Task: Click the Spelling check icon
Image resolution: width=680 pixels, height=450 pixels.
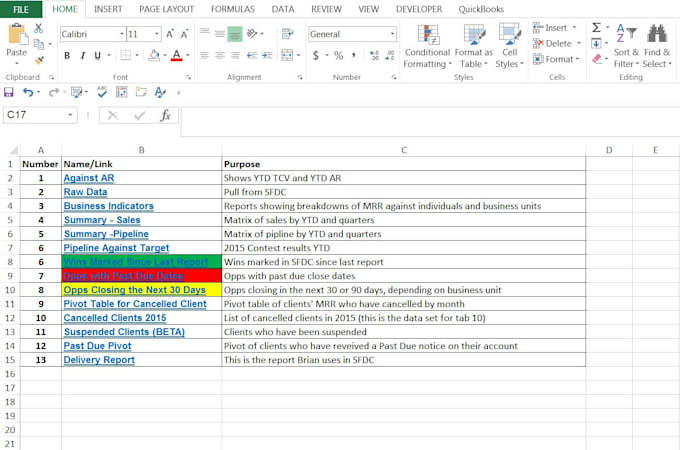Action: [102, 91]
